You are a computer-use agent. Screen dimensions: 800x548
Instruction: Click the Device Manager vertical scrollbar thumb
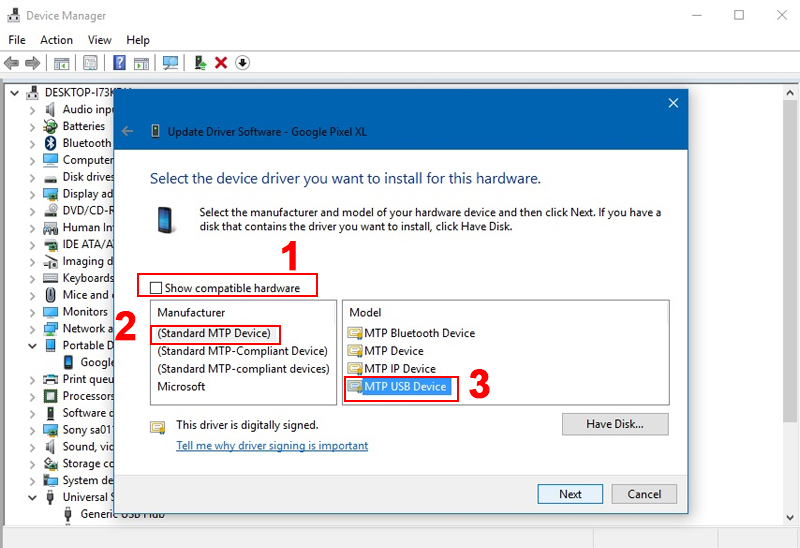(790, 260)
